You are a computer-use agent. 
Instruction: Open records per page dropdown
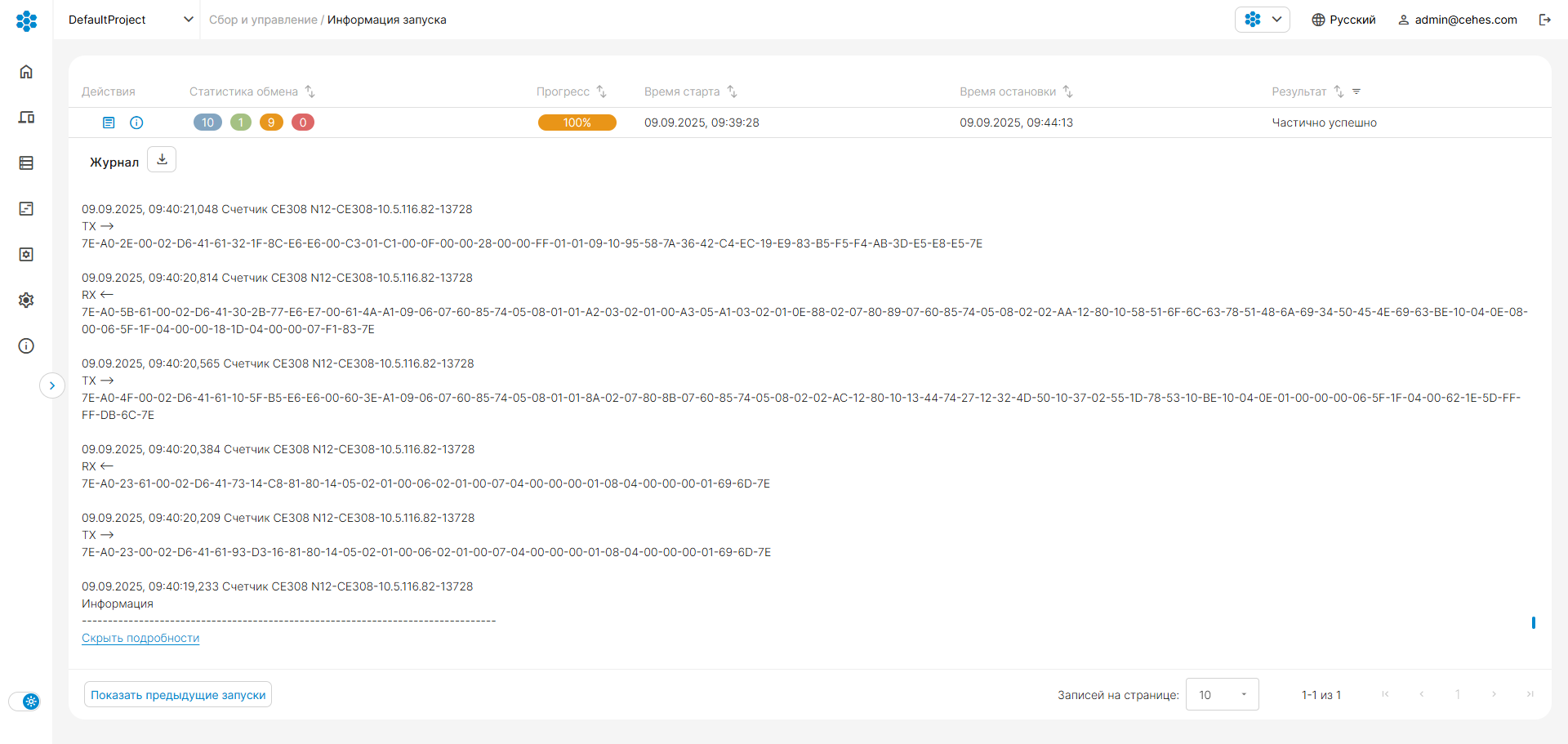click(x=1222, y=695)
